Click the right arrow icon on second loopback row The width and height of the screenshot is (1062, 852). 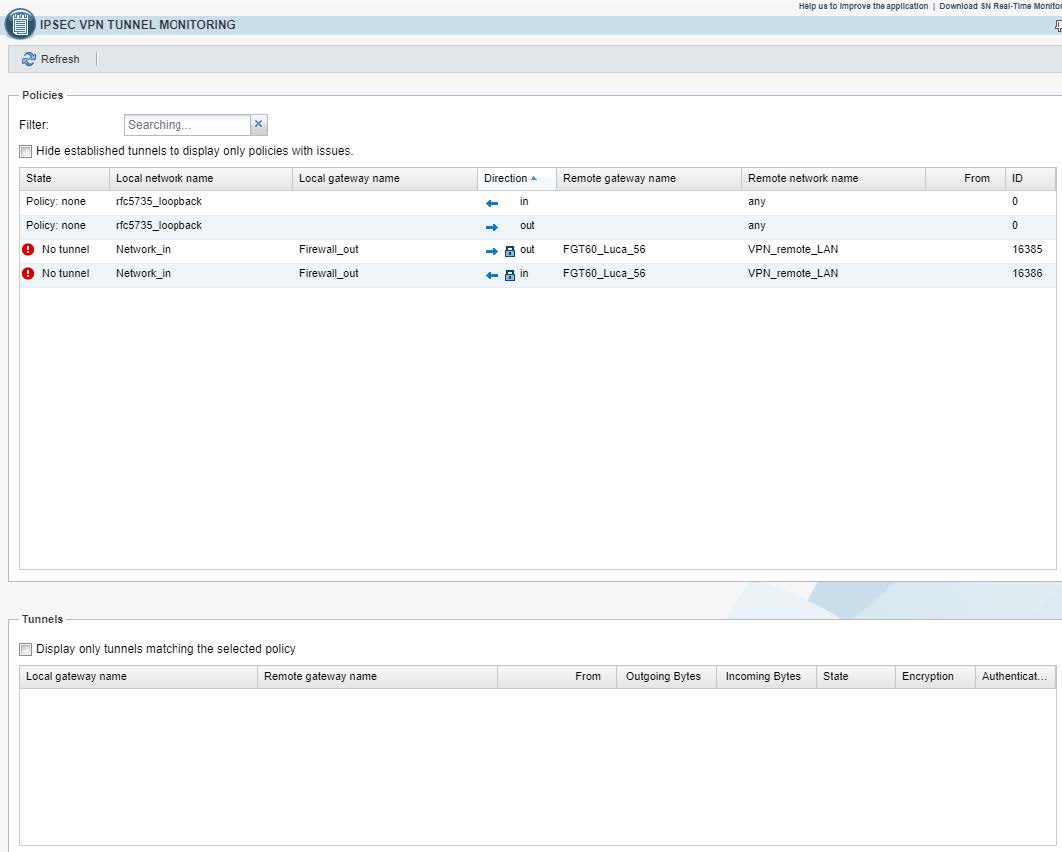492,227
